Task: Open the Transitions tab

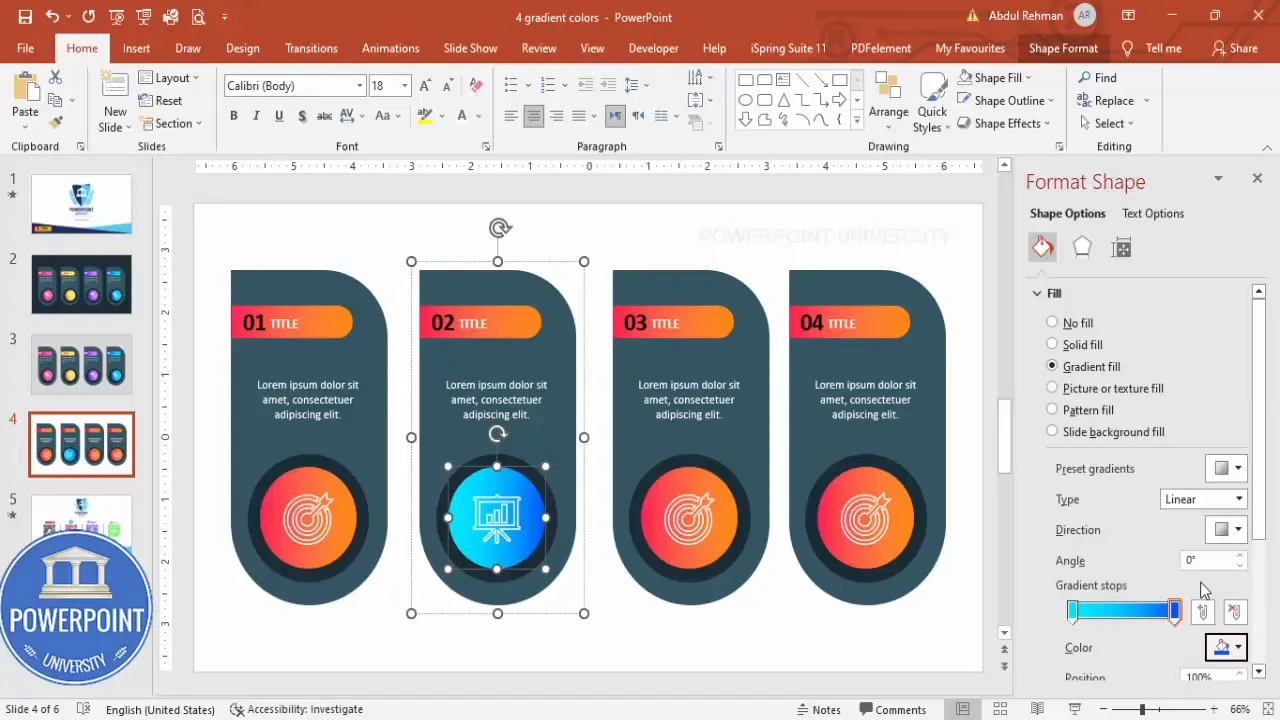Action: [311, 48]
